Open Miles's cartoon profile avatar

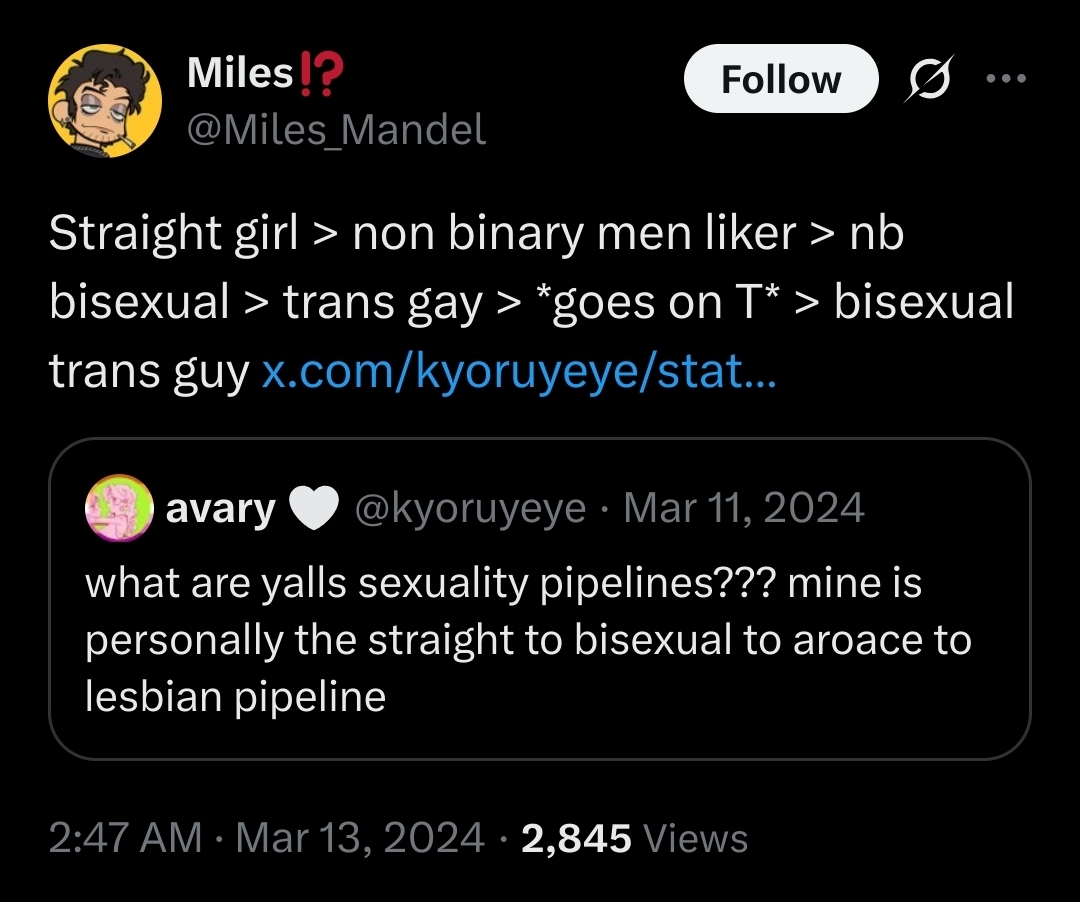[x=105, y=101]
